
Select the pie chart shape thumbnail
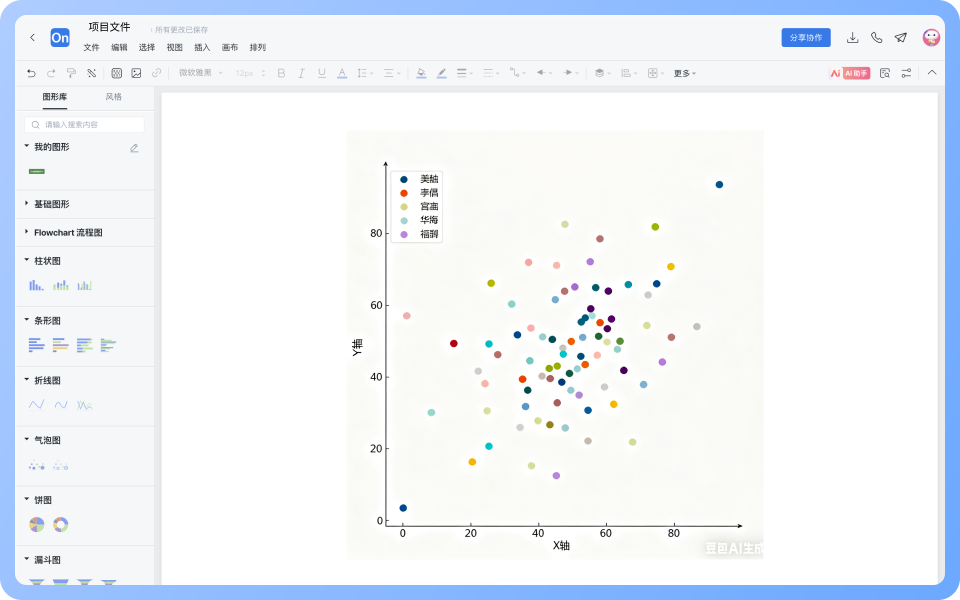click(37, 524)
